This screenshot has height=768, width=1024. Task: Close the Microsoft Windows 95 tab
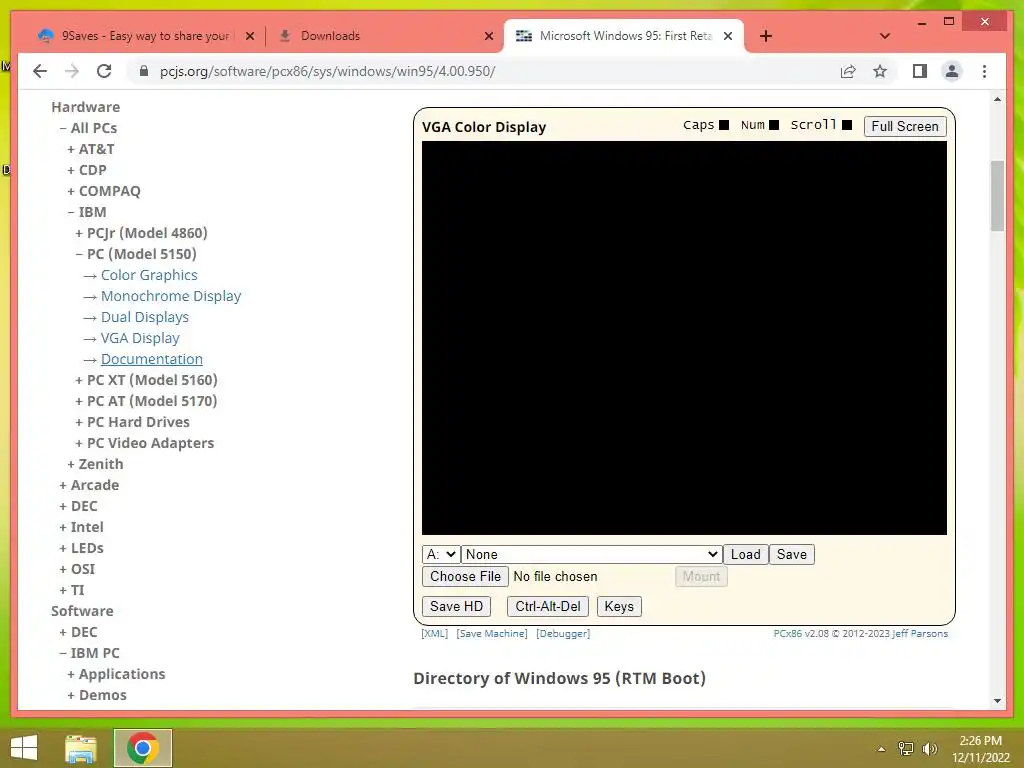pyautogui.click(x=728, y=36)
